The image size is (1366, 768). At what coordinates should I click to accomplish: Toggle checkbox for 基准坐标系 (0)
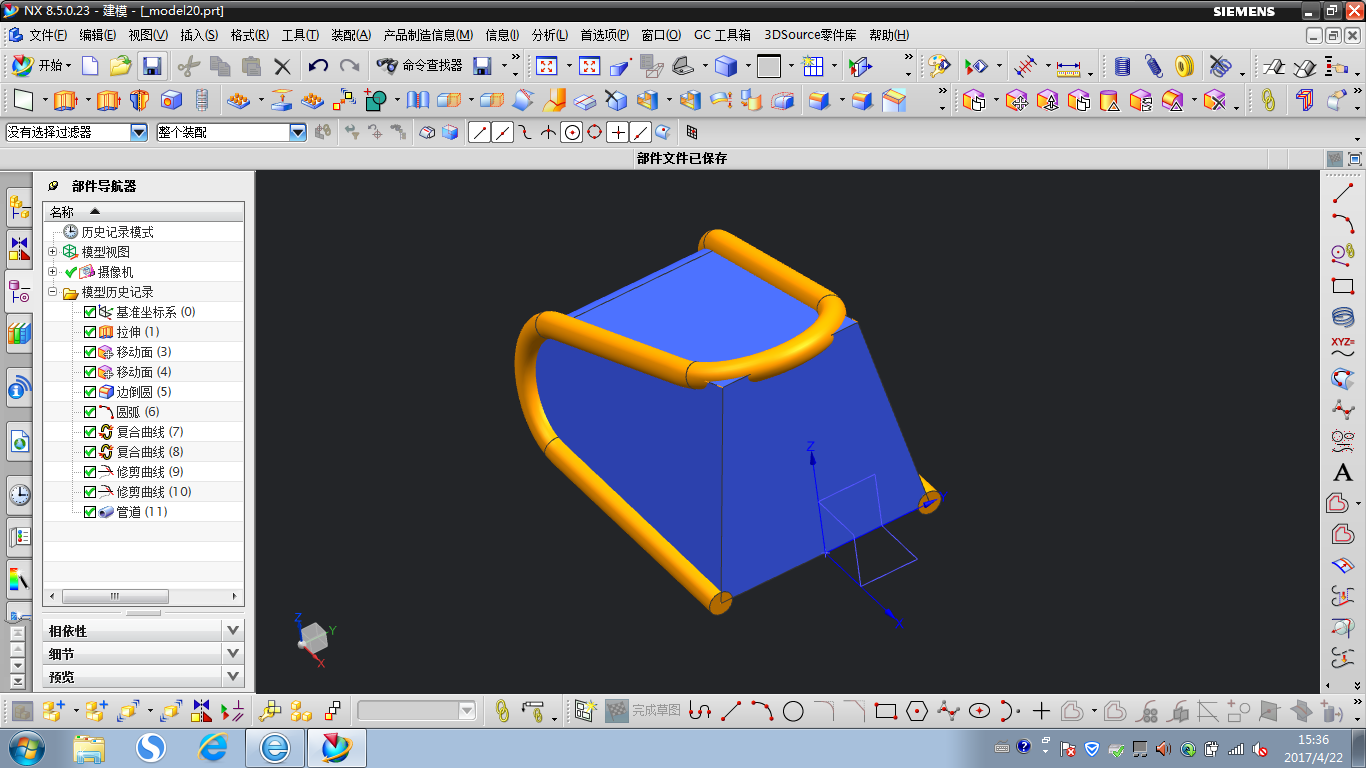[x=90, y=312]
